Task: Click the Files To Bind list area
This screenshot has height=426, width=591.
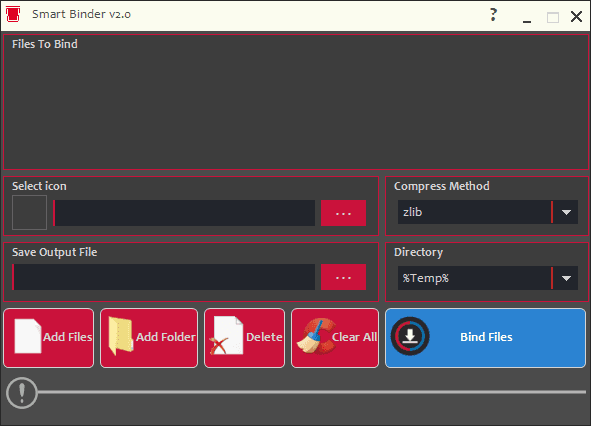Action: point(296,102)
